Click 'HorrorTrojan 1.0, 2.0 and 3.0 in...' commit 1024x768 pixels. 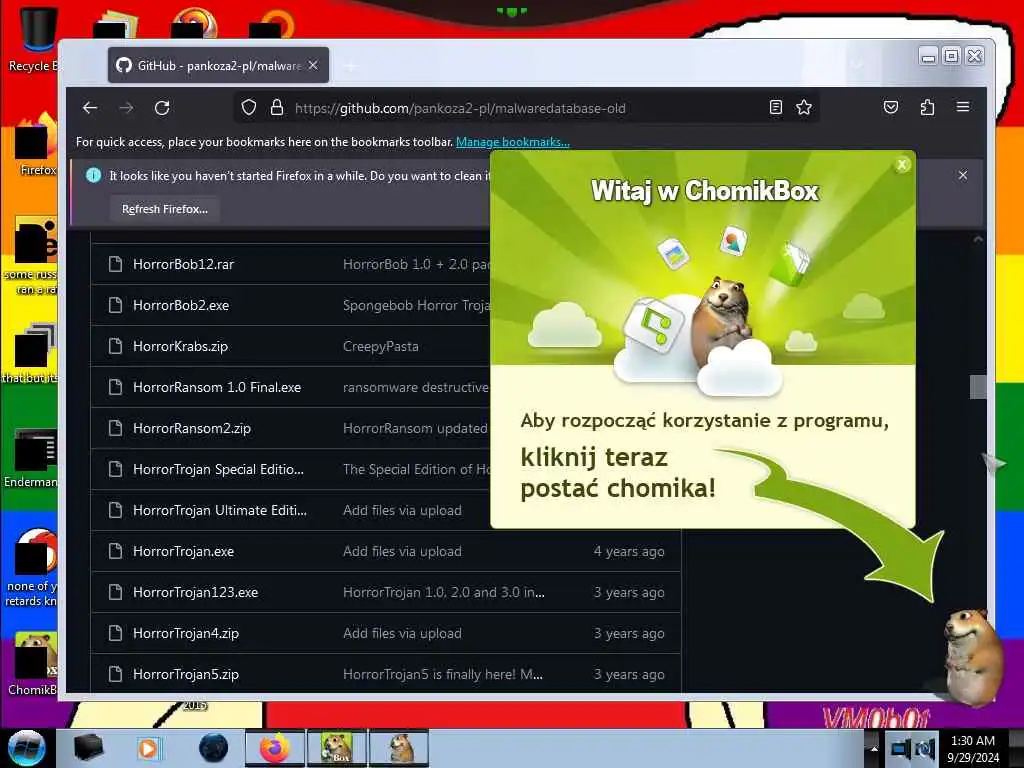point(444,592)
